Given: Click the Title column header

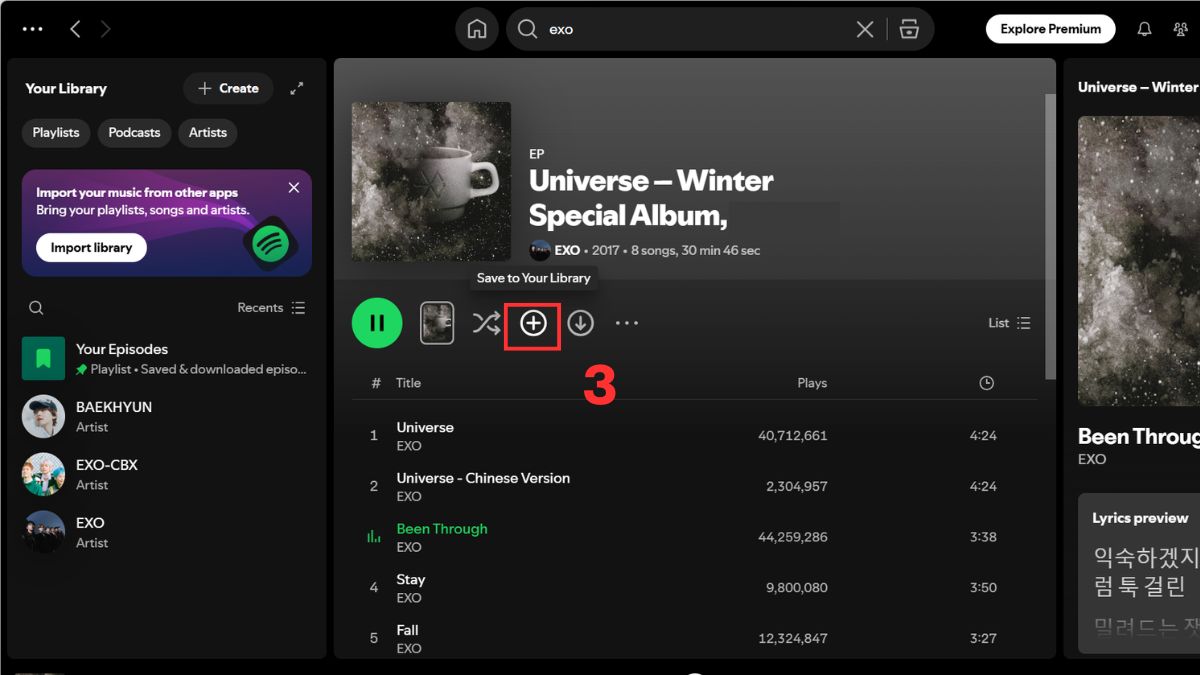Looking at the screenshot, I should pos(408,383).
